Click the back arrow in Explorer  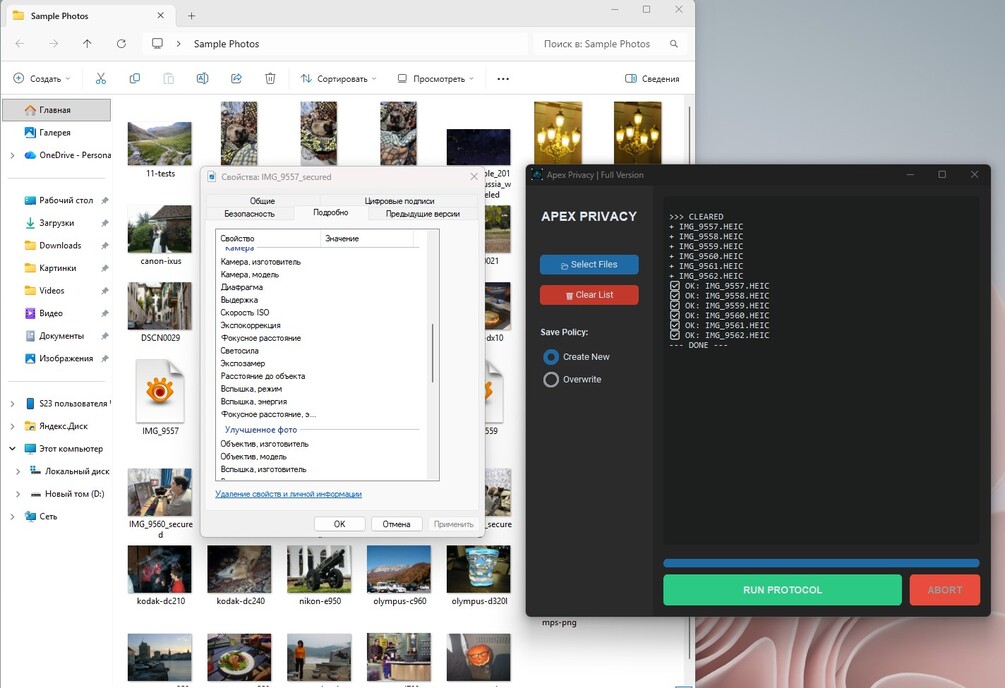click(x=20, y=44)
